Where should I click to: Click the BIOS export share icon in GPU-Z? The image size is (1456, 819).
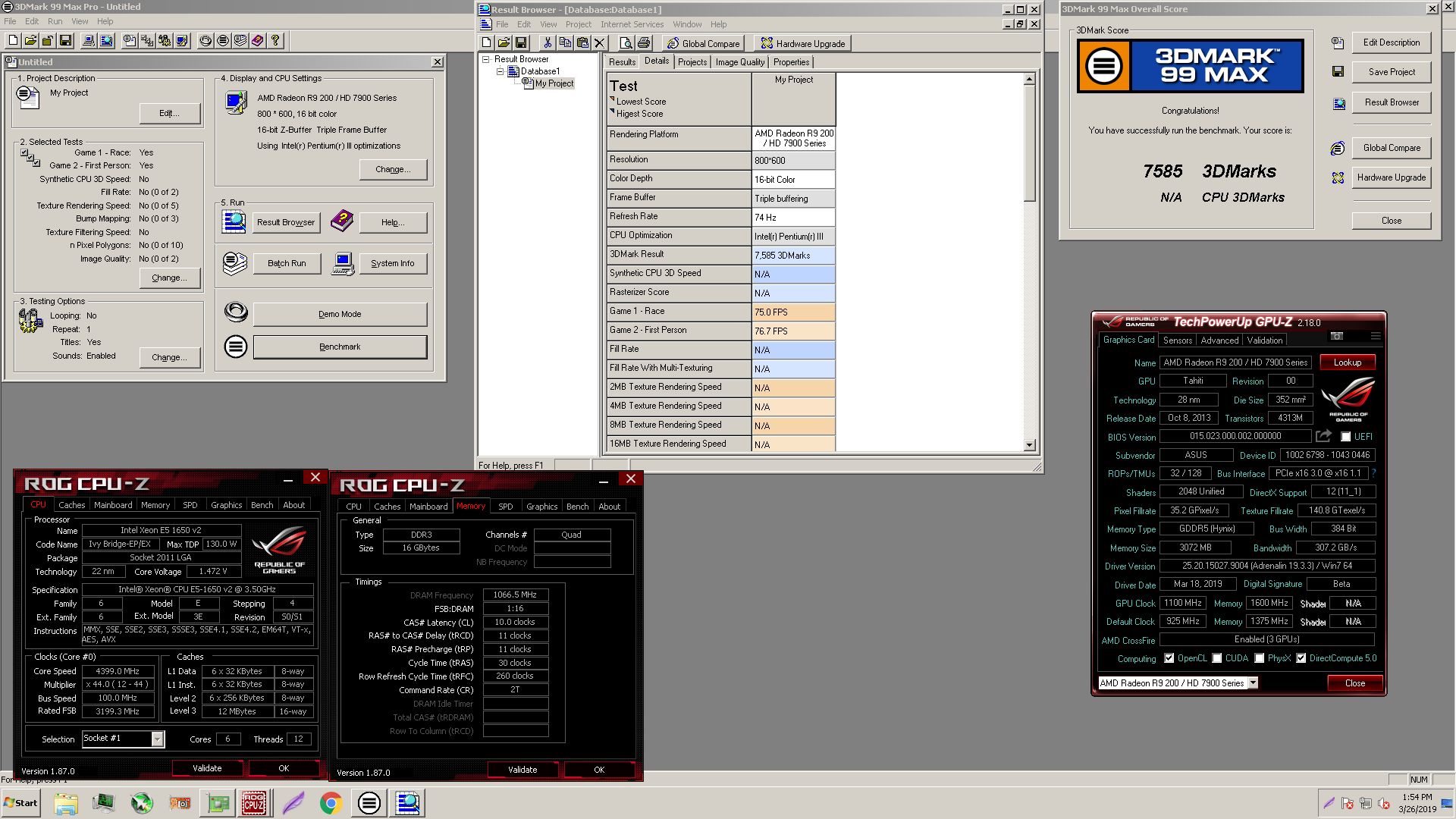coord(1323,436)
